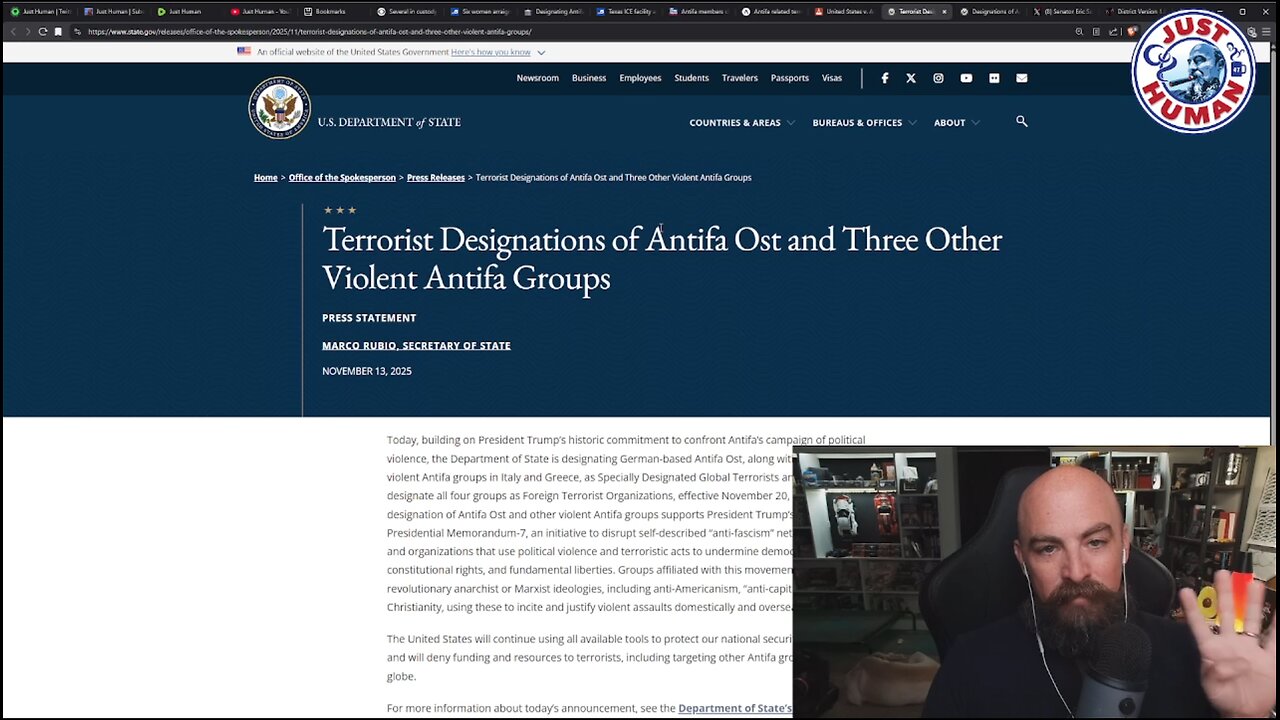Screen dimensions: 1280x720
Task: Open the Travelers menu link
Action: [740, 78]
